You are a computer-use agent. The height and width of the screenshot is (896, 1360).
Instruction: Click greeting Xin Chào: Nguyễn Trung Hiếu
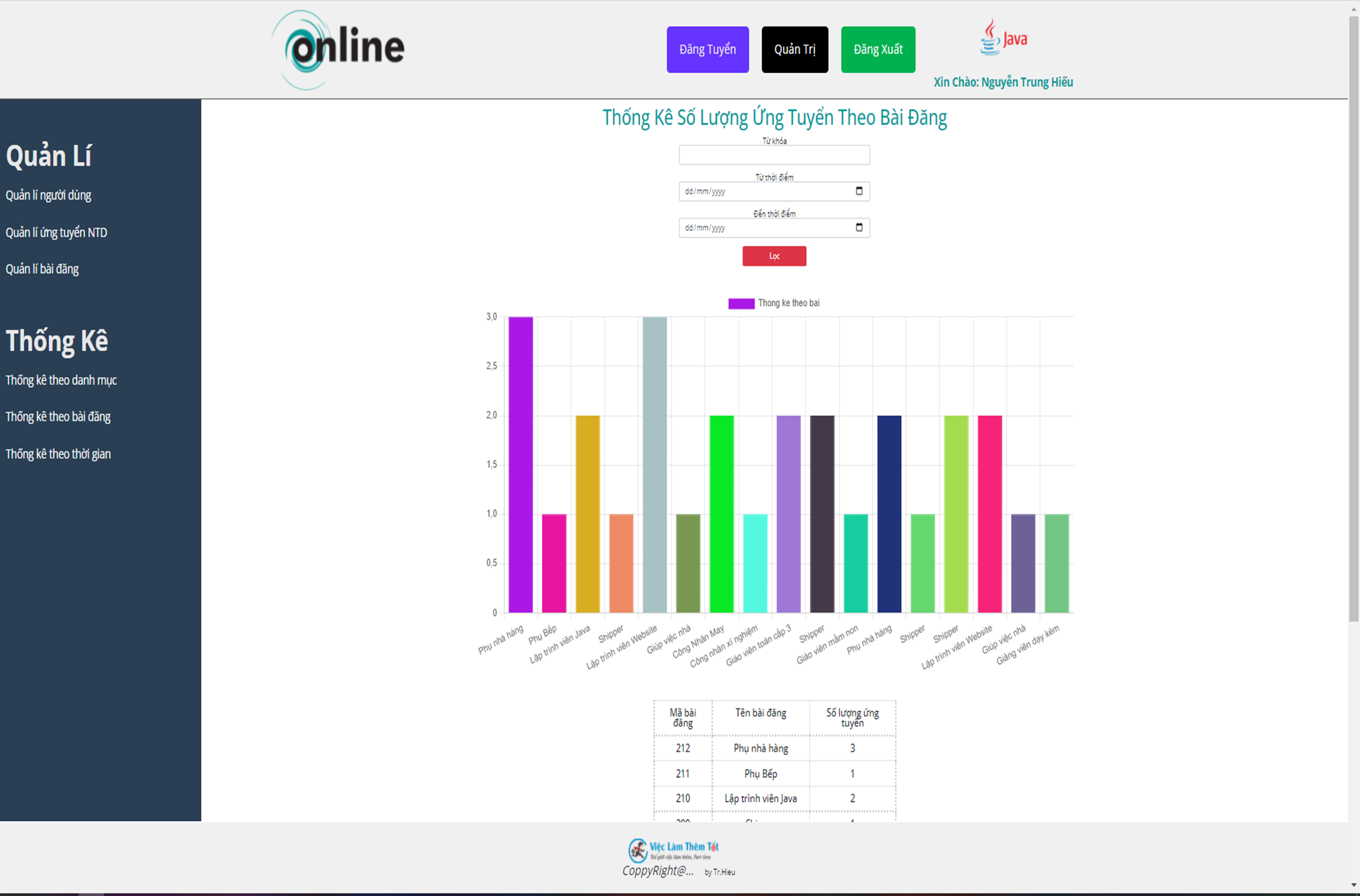[x=1003, y=82]
